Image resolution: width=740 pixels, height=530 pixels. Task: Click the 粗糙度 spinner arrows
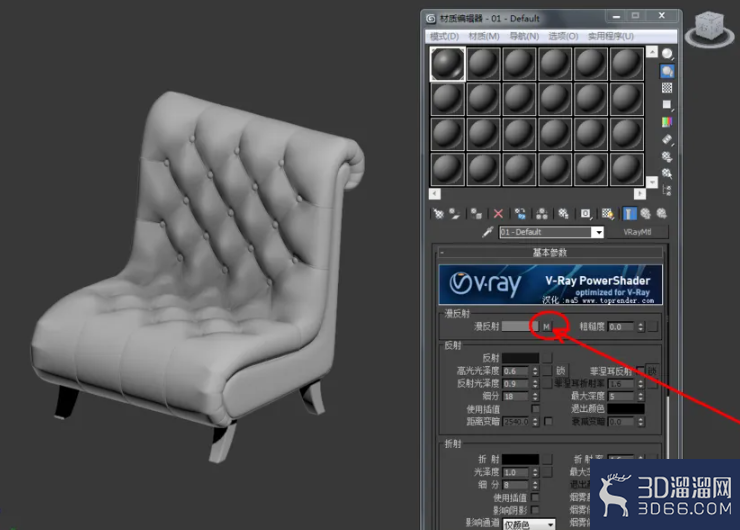(640, 327)
